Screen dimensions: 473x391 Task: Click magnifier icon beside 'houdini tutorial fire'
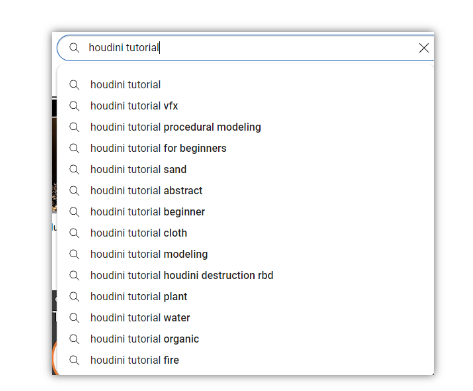[x=74, y=360]
